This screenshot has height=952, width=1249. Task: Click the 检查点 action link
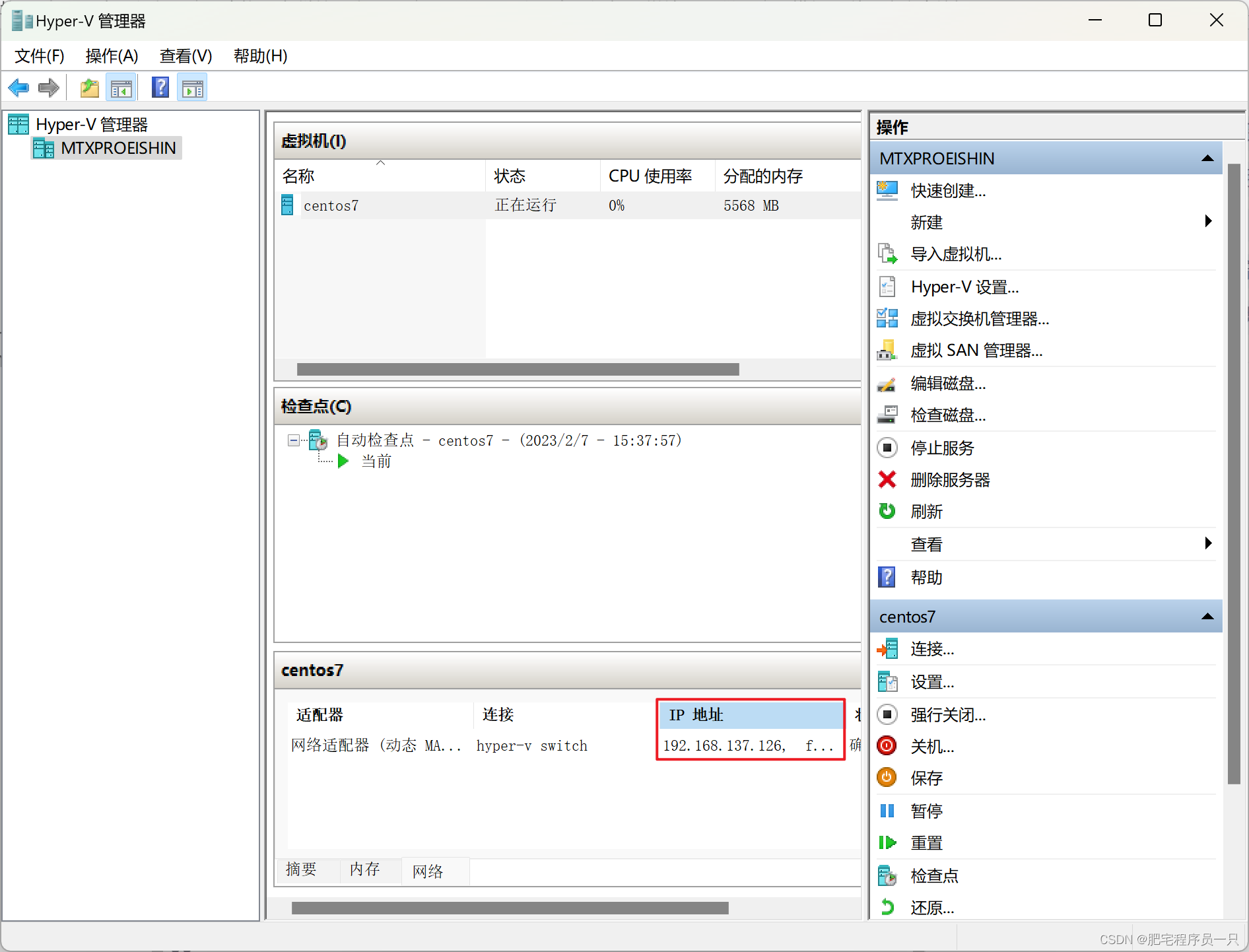[x=935, y=876]
